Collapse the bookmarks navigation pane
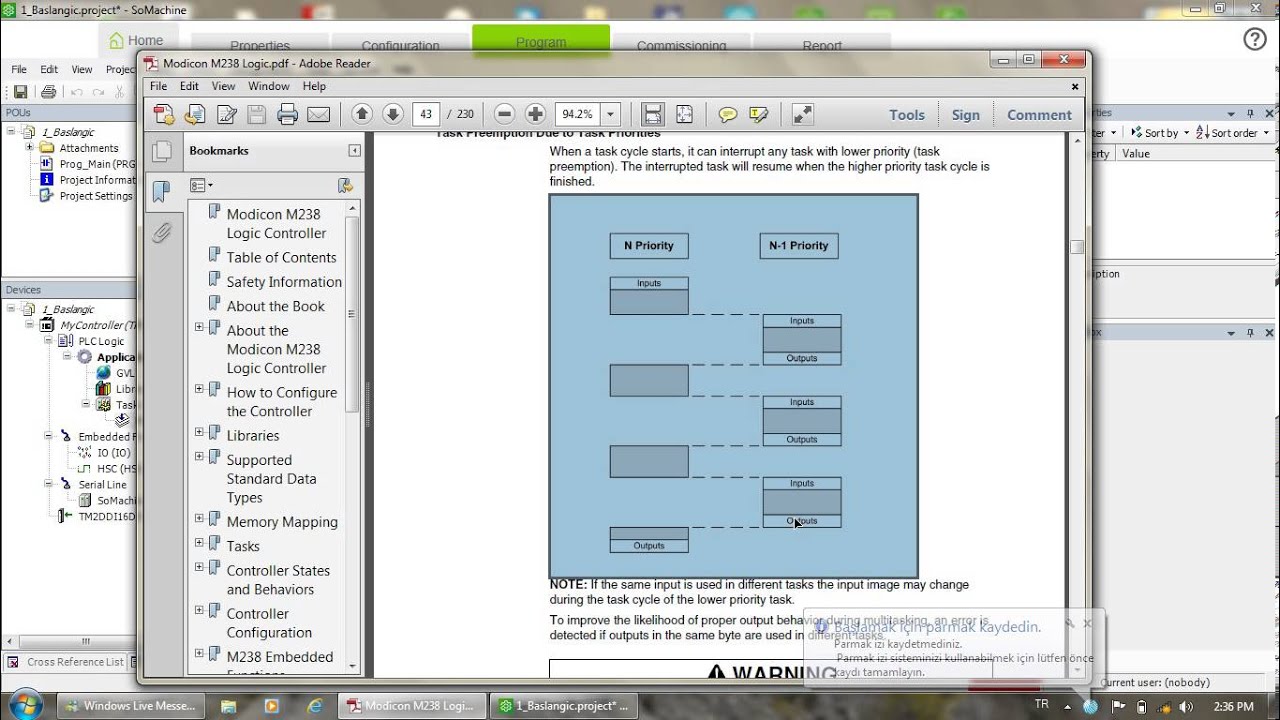 coord(354,151)
